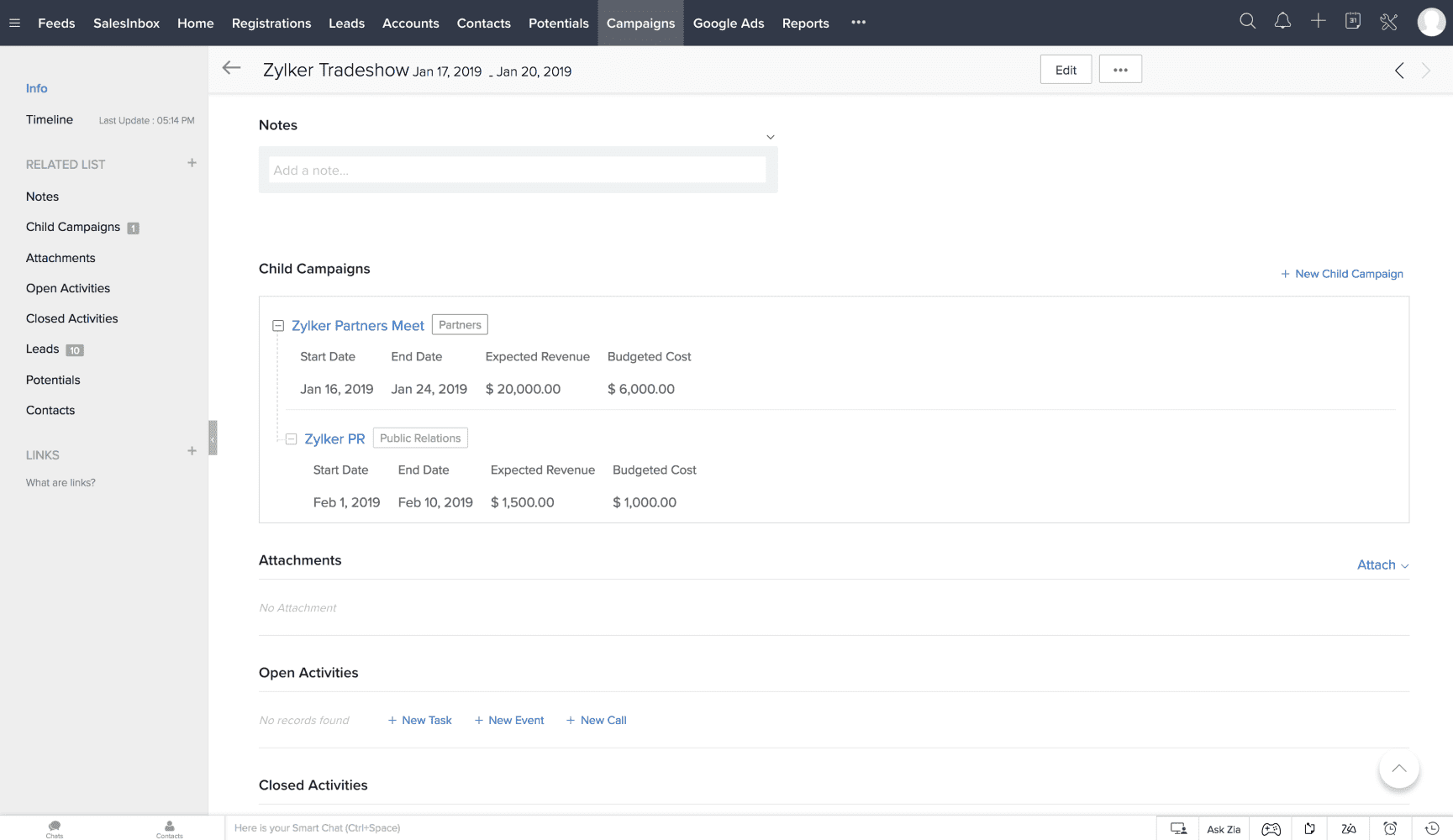Image resolution: width=1453 pixels, height=840 pixels.
Task: Open the sticky notes clipboard icon
Action: [x=1309, y=828]
